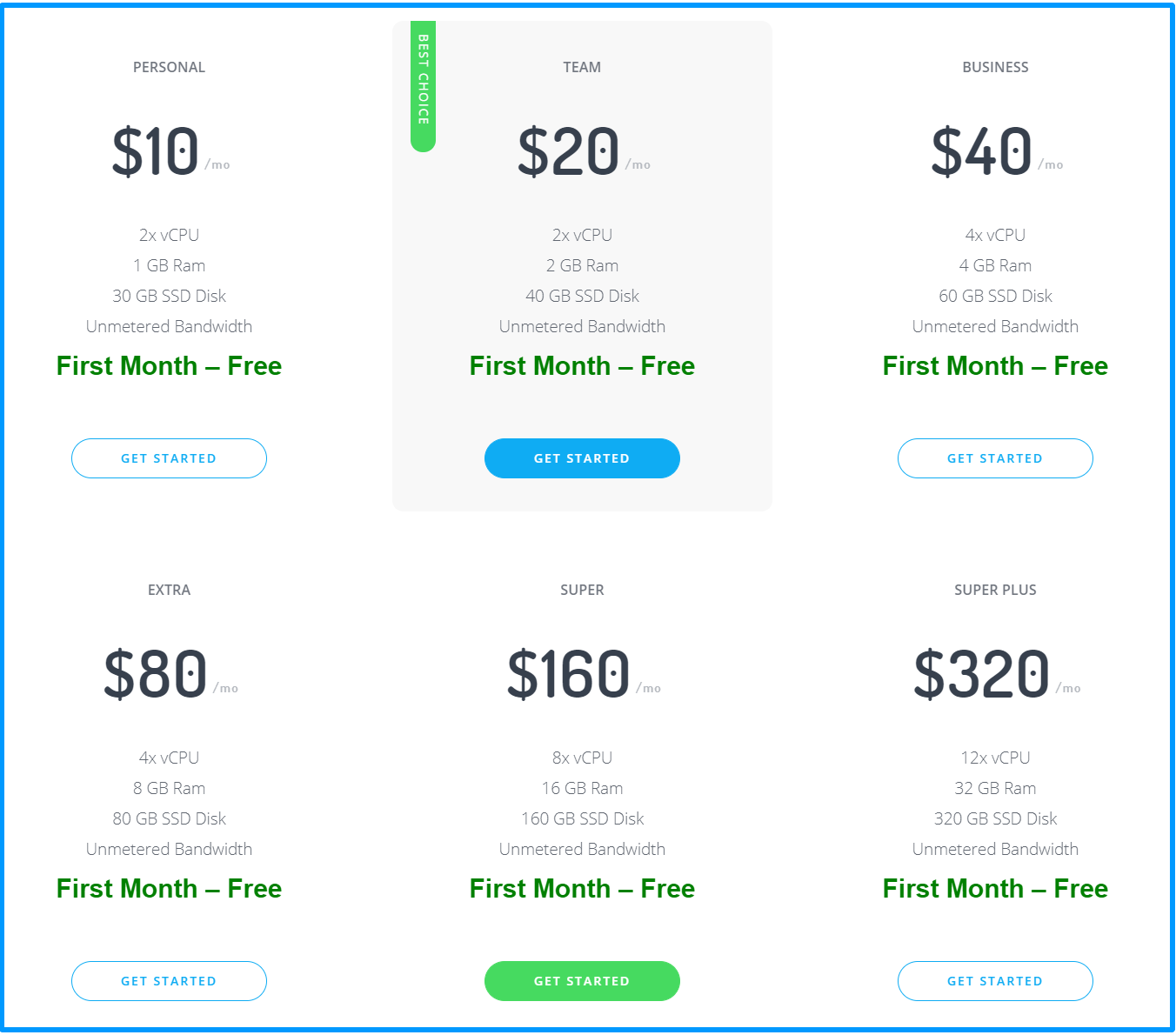
Task: Click GET STARTED for the Business plan
Action: coord(995,458)
